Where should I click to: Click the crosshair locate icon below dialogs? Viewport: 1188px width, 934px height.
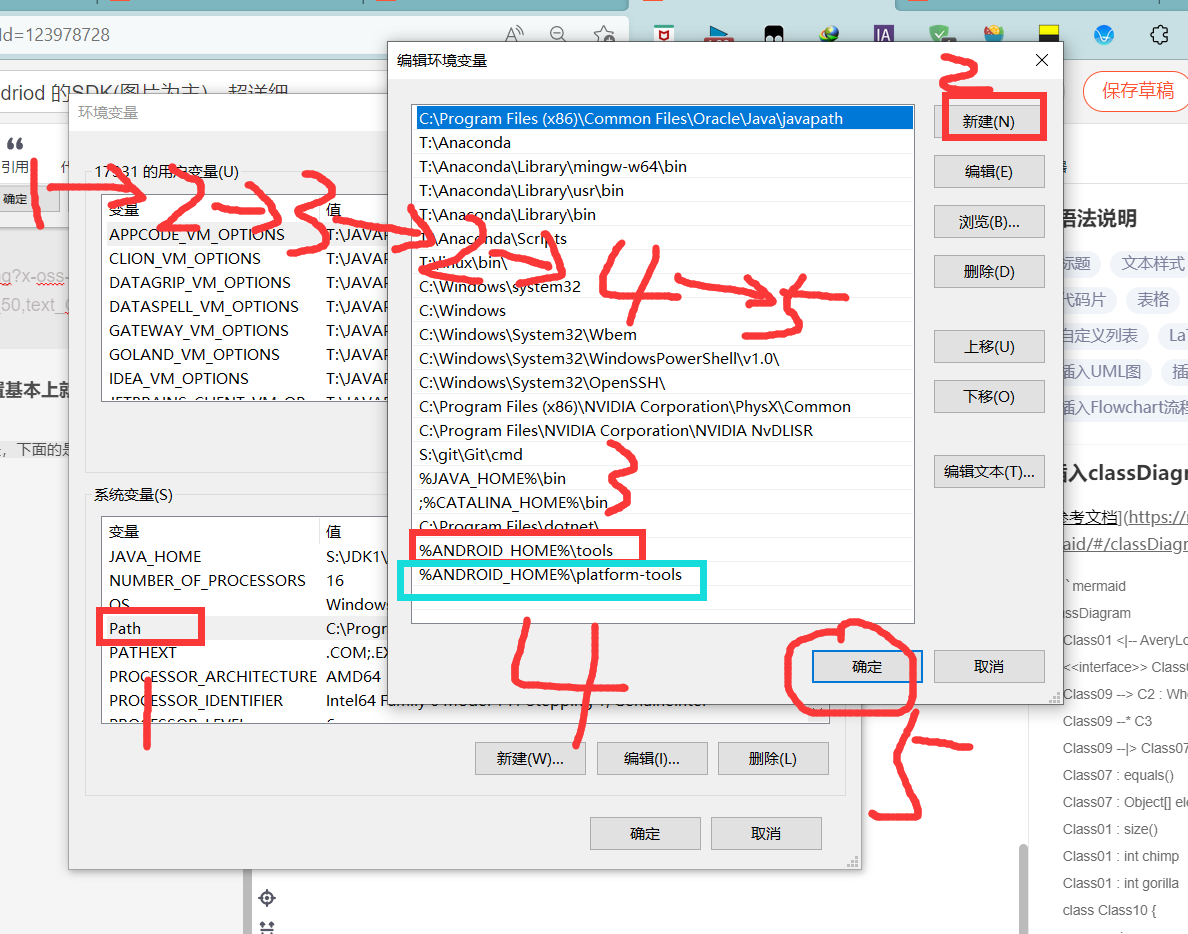coord(267,898)
